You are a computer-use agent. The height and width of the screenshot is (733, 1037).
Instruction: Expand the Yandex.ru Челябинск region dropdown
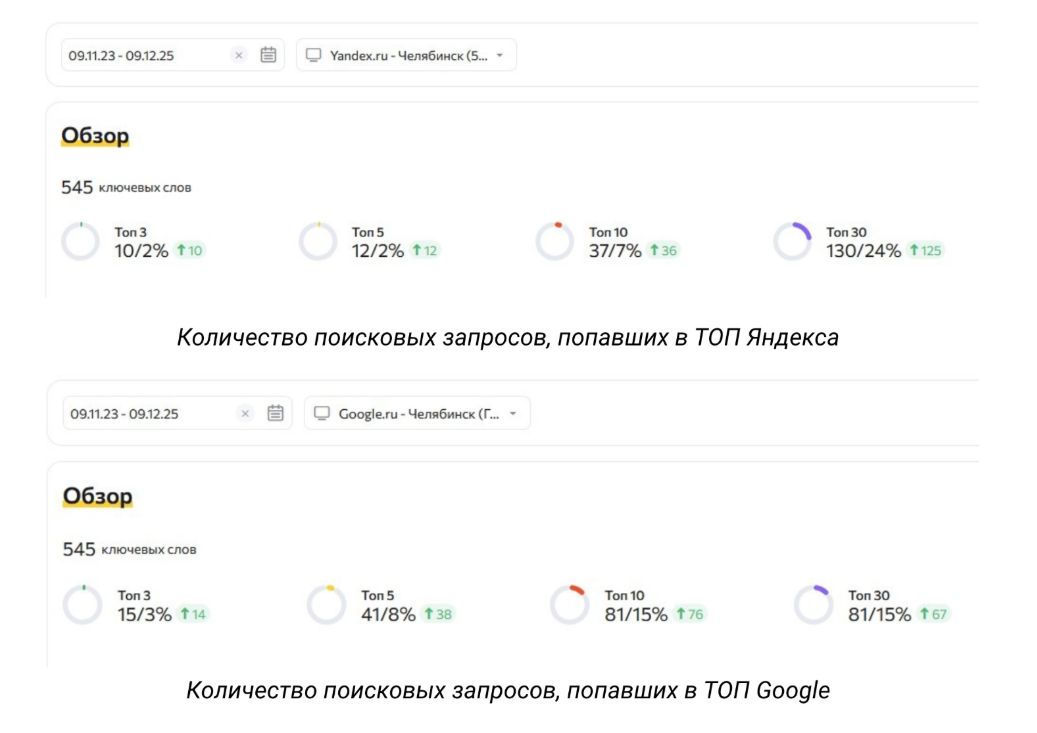click(x=500, y=55)
